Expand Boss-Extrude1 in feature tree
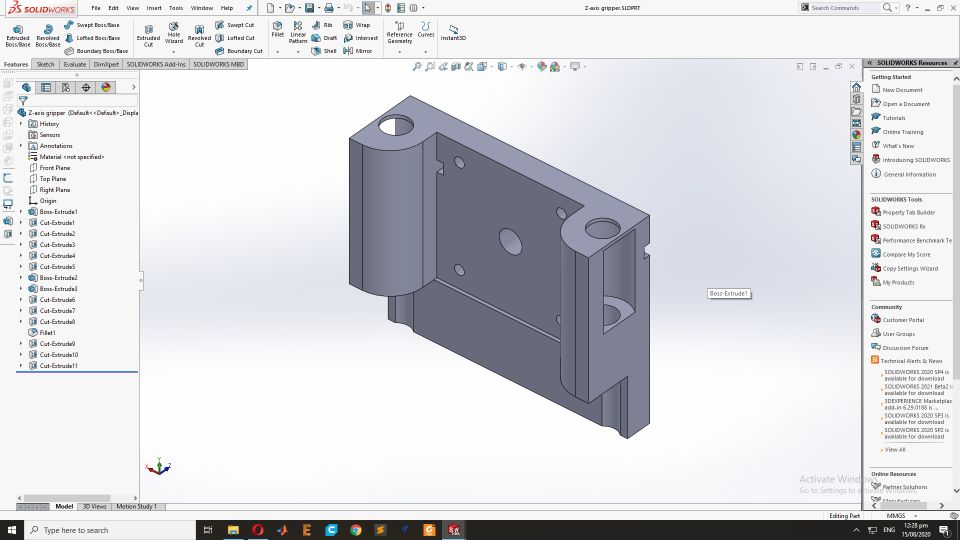This screenshot has height=540, width=960. point(21,212)
